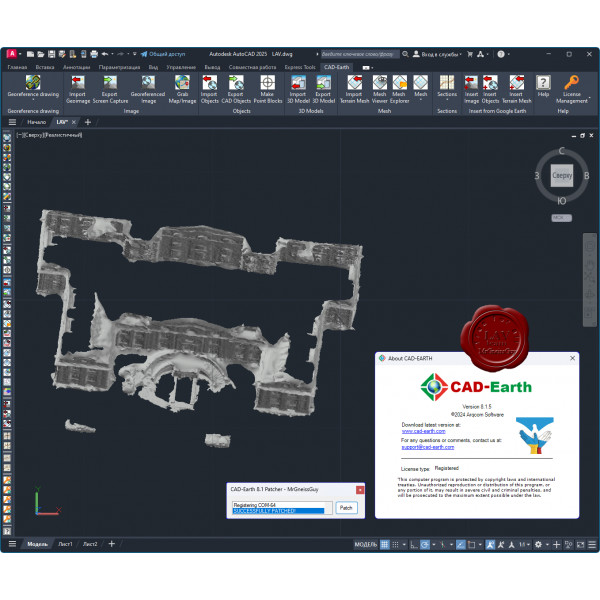The image size is (600, 600).
Task: Select Insert Objects from Google Earth
Action: click(x=490, y=90)
